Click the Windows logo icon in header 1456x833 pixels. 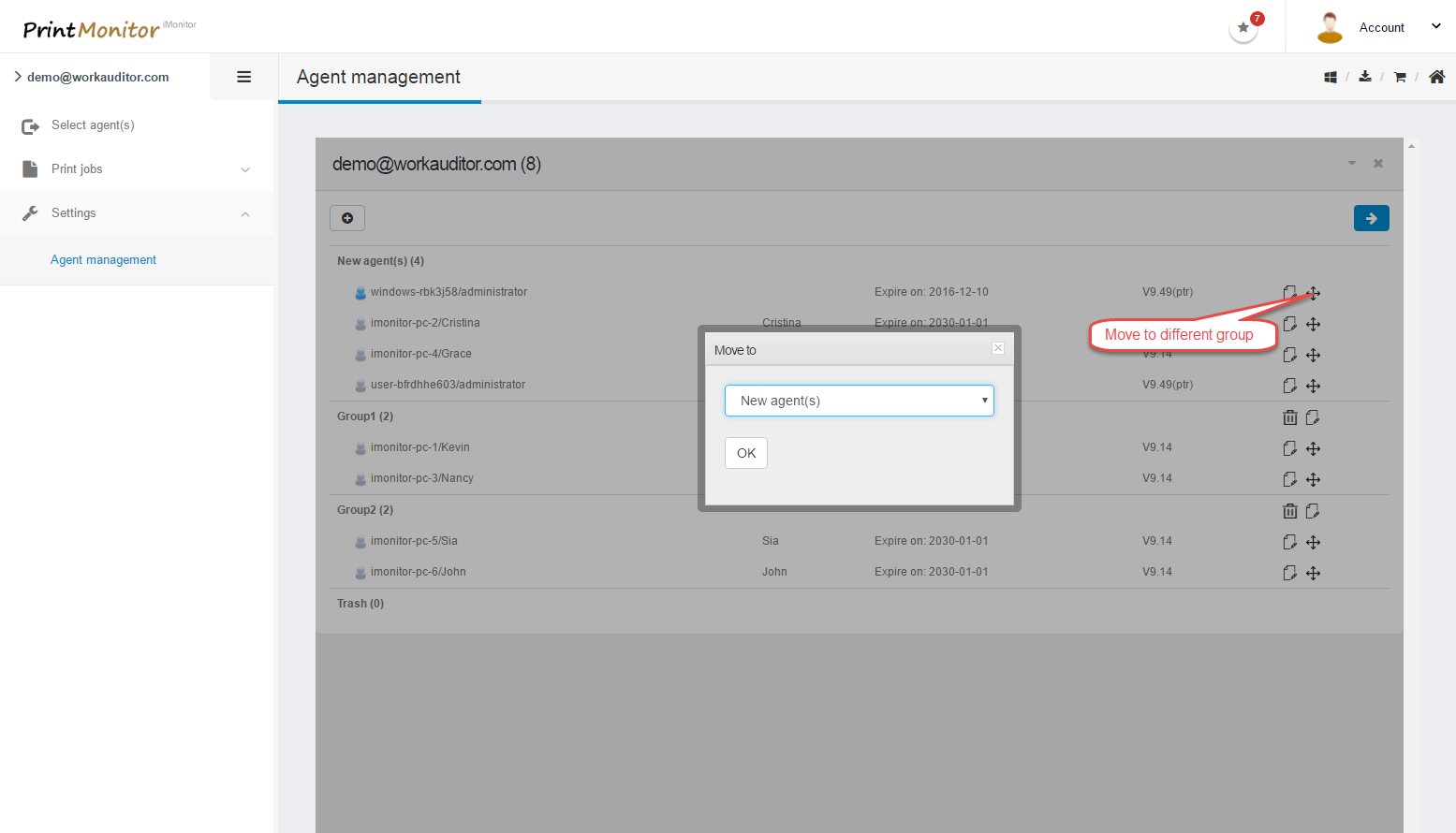tap(1330, 77)
